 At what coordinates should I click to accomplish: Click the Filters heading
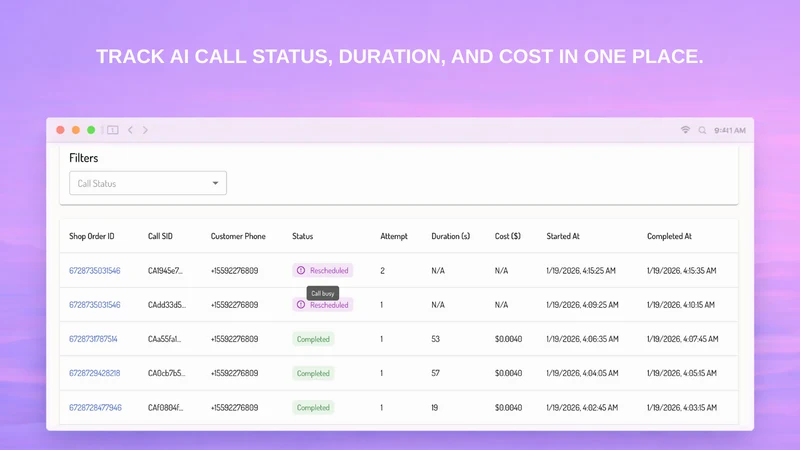(x=84, y=158)
